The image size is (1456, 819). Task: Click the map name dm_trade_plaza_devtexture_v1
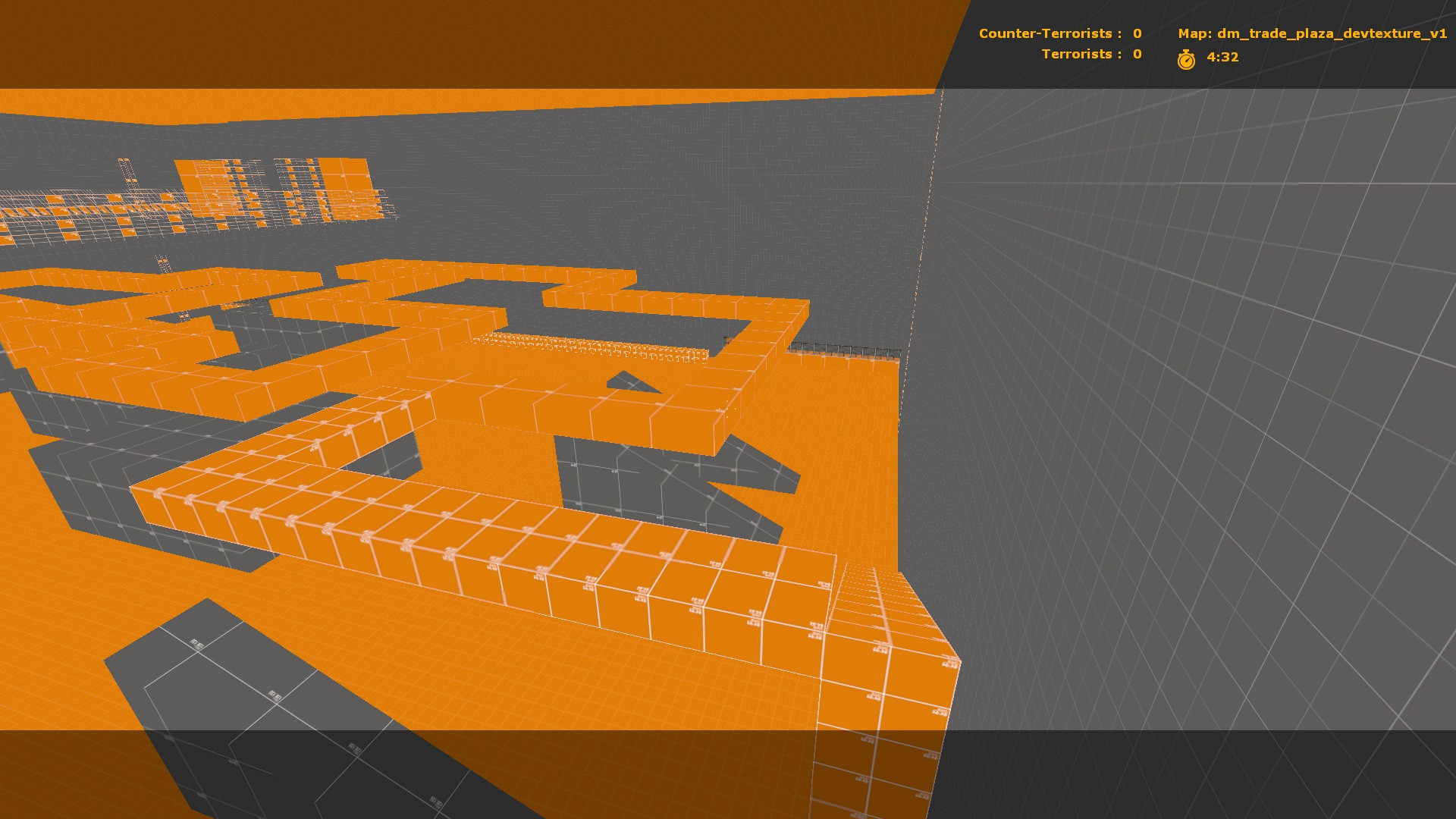[x=1332, y=33]
